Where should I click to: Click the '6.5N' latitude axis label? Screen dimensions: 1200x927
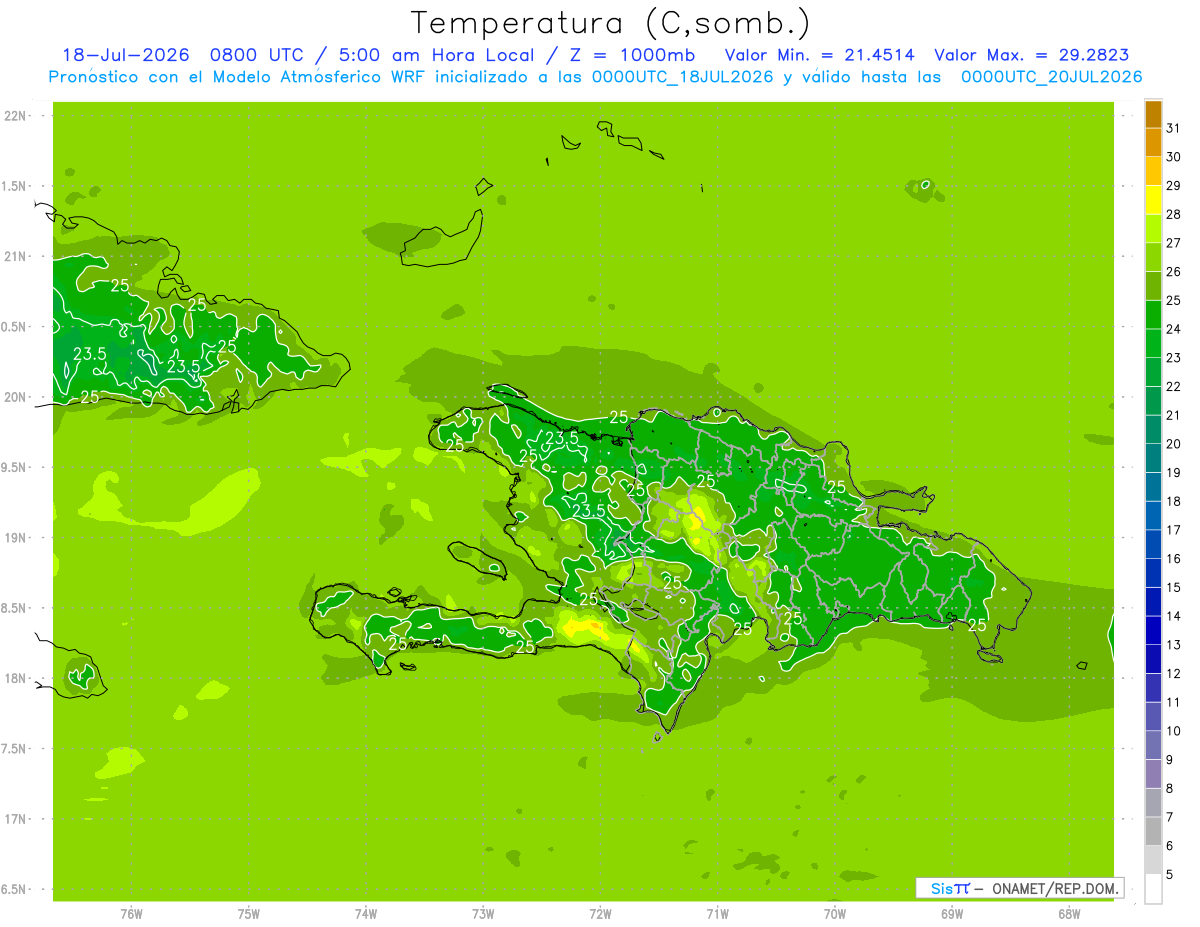[15, 889]
